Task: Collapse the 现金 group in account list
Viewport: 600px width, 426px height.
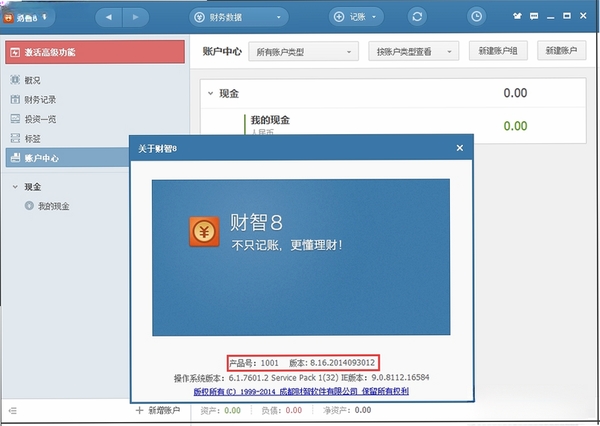Action: (x=210, y=93)
